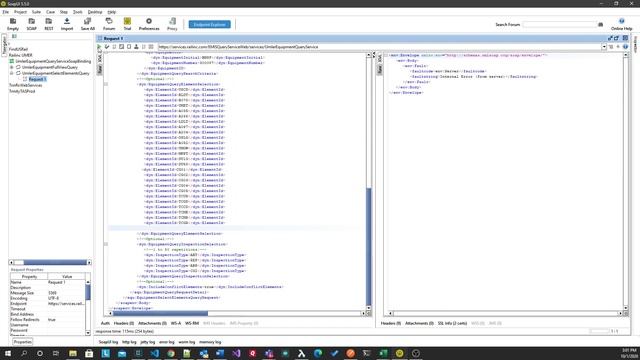This screenshot has height=360, width=640.
Task: Click the Search Forum binoculars icon
Action: (x=600, y=24)
